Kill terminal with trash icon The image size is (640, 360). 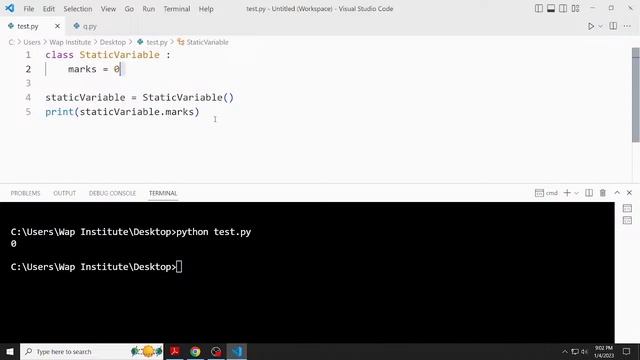(x=602, y=193)
